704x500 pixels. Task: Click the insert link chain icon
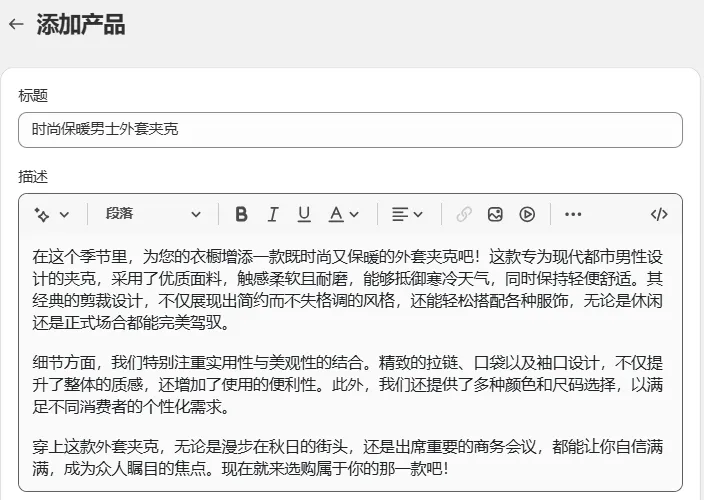point(463,214)
